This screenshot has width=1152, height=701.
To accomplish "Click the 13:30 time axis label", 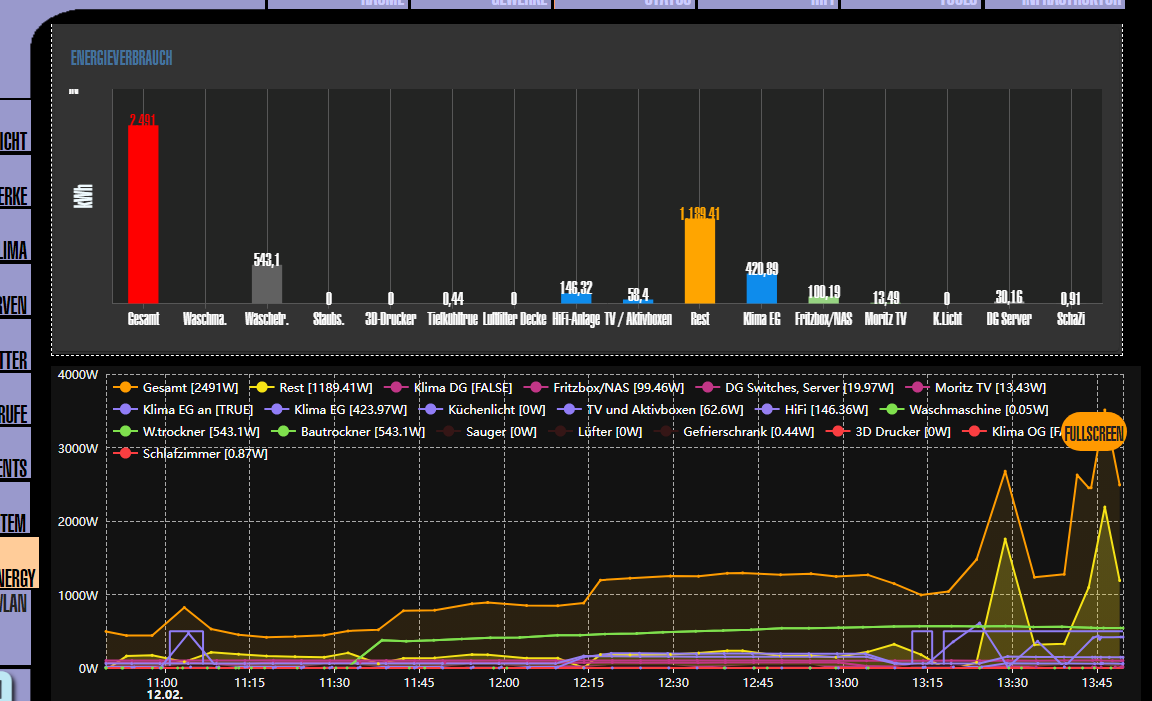I will 1012,683.
